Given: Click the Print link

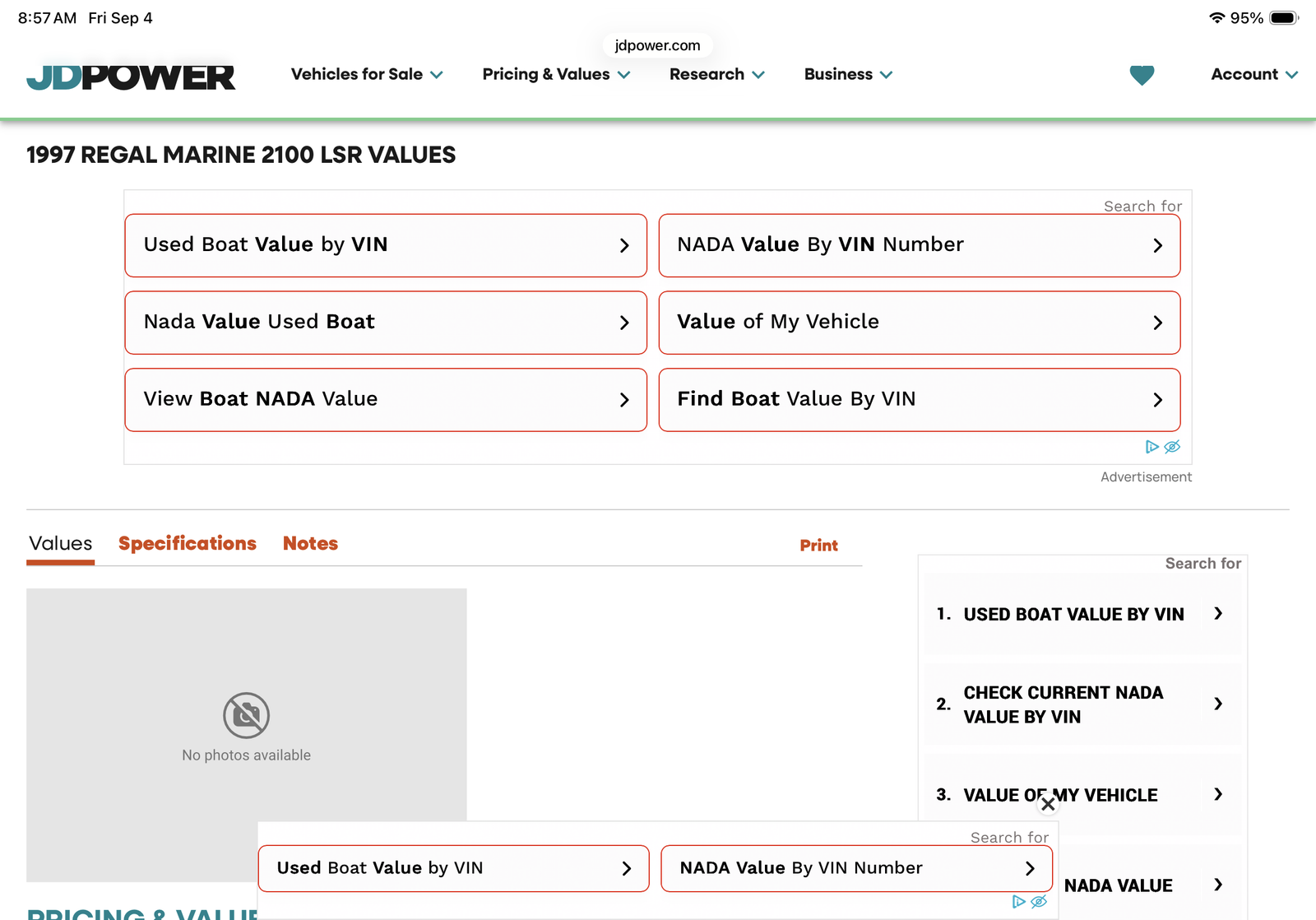Looking at the screenshot, I should click(818, 546).
